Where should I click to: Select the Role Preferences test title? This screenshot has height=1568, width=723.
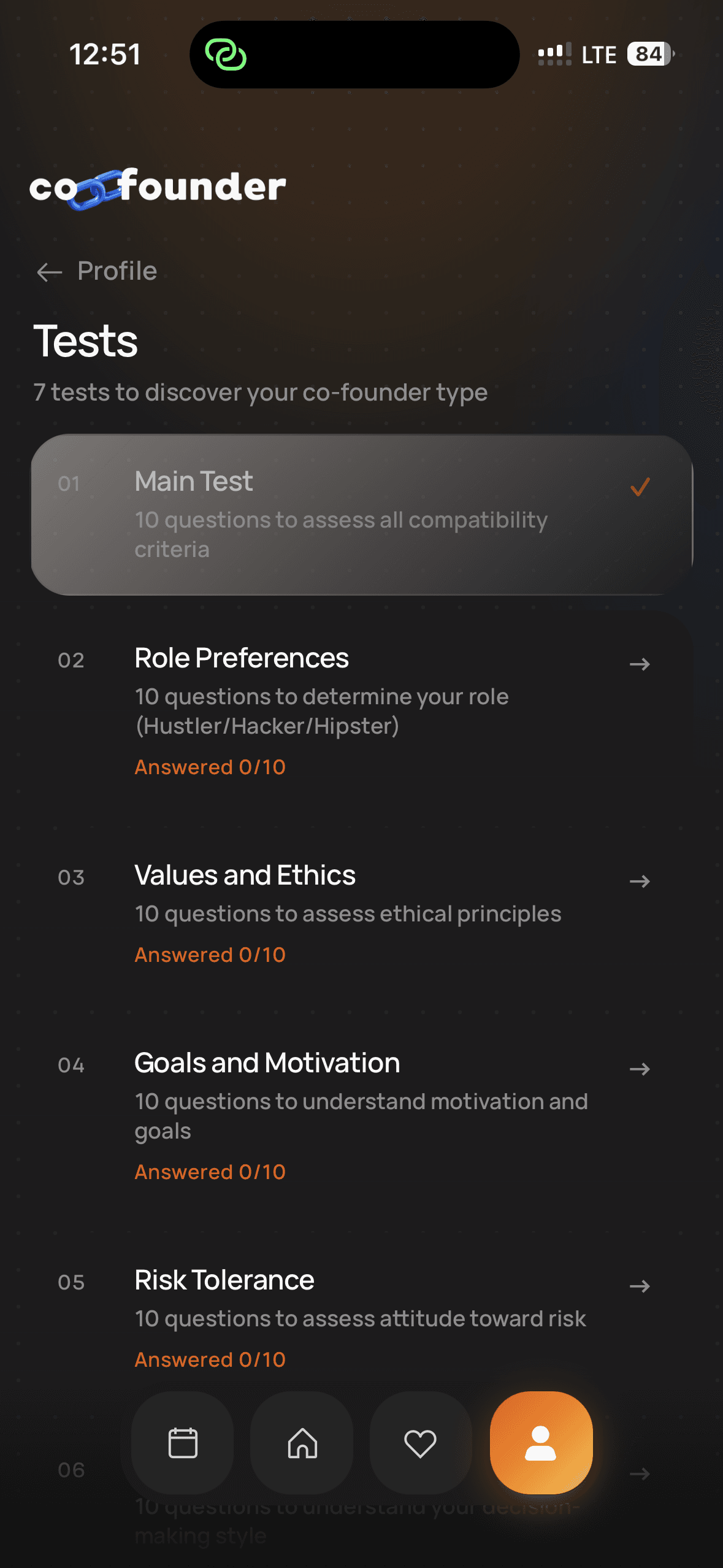[242, 658]
